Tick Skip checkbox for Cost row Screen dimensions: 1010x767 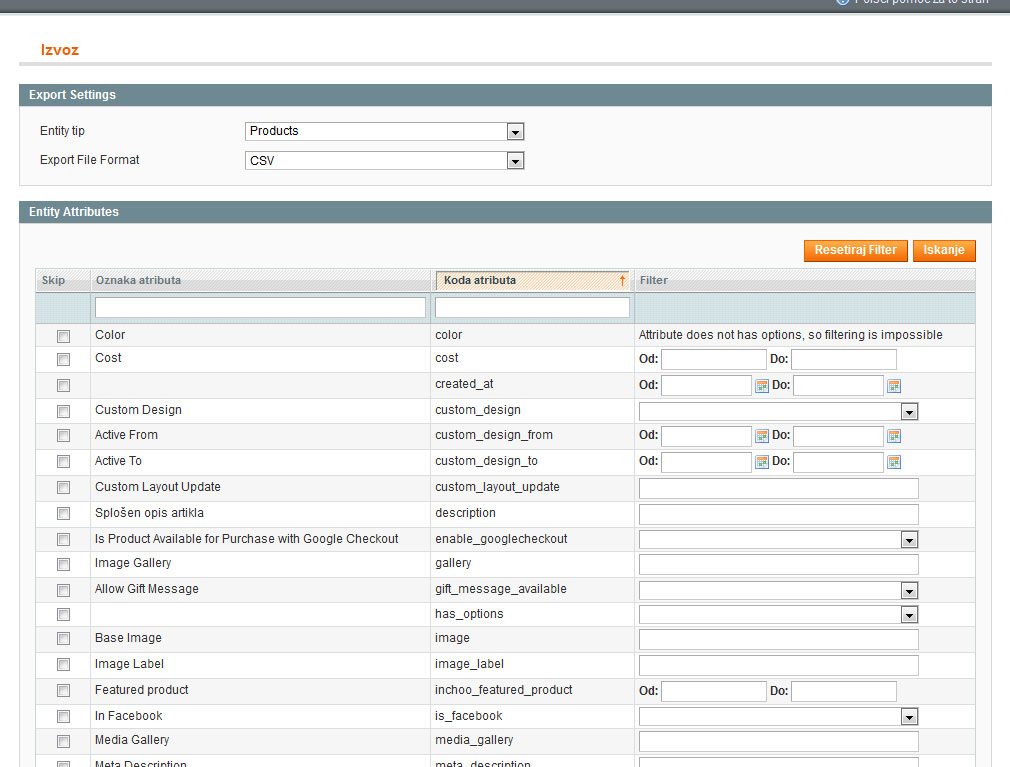pos(63,359)
